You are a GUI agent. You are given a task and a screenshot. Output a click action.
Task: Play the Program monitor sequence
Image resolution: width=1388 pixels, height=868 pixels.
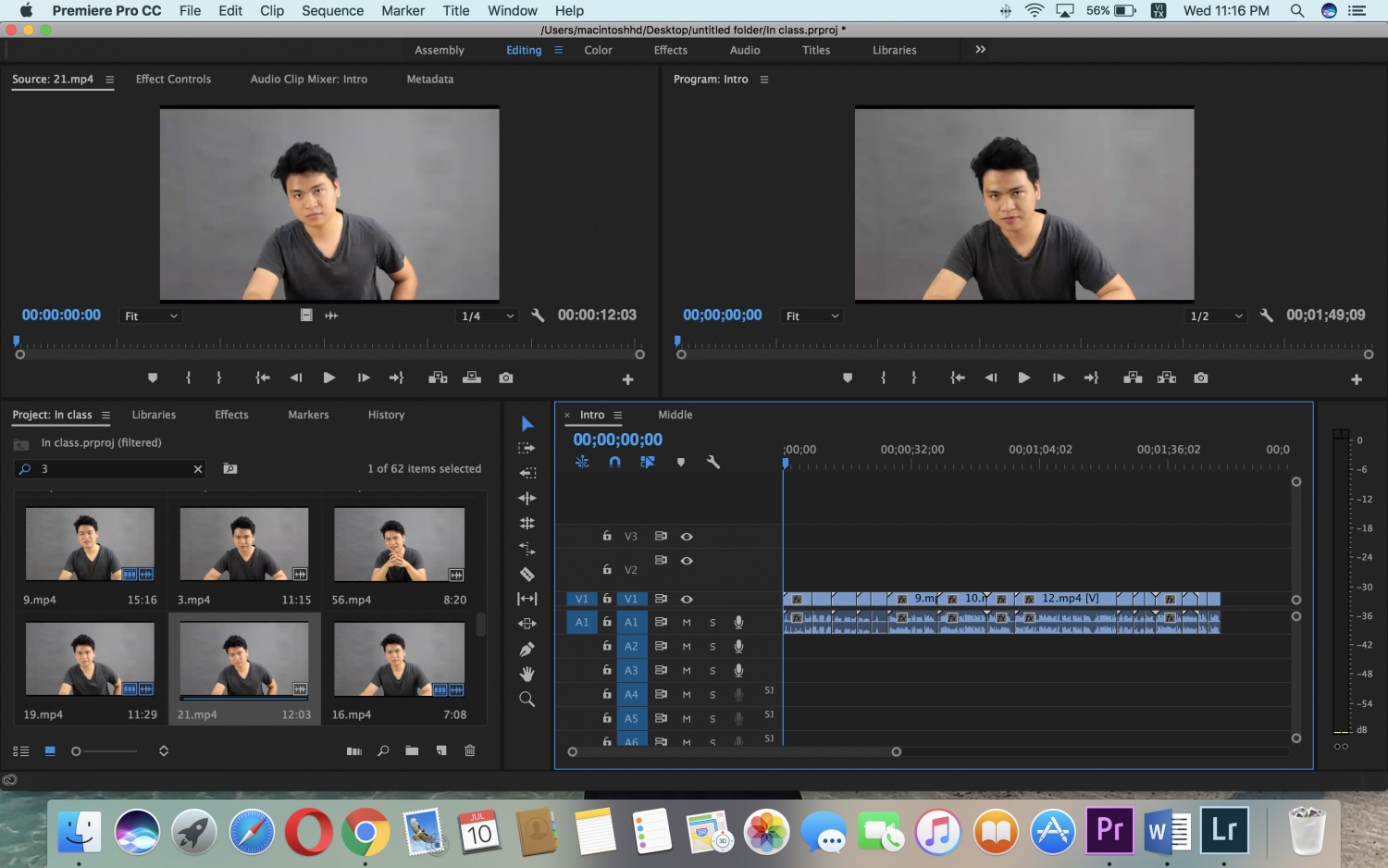coord(1023,378)
